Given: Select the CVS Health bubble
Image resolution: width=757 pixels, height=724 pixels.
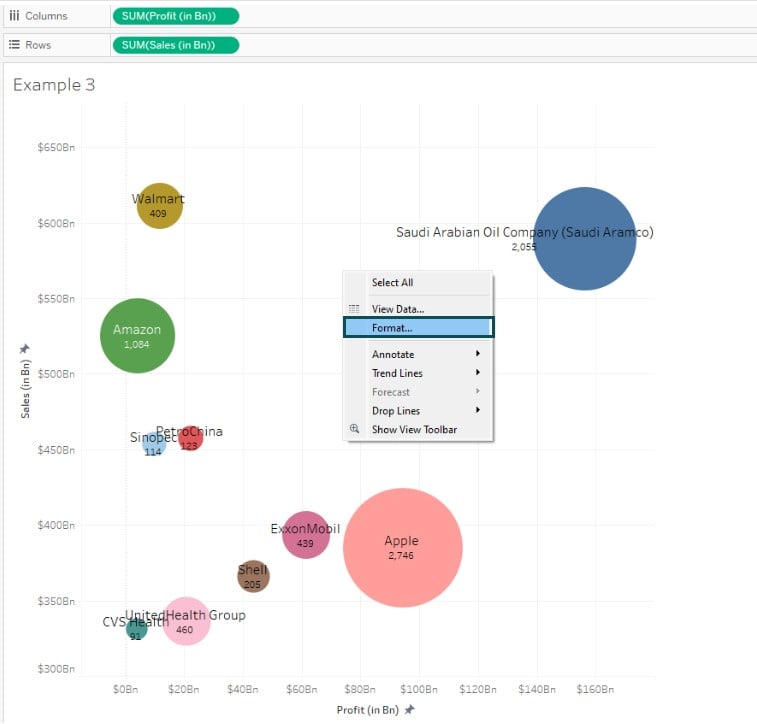Looking at the screenshot, I should tap(137, 629).
